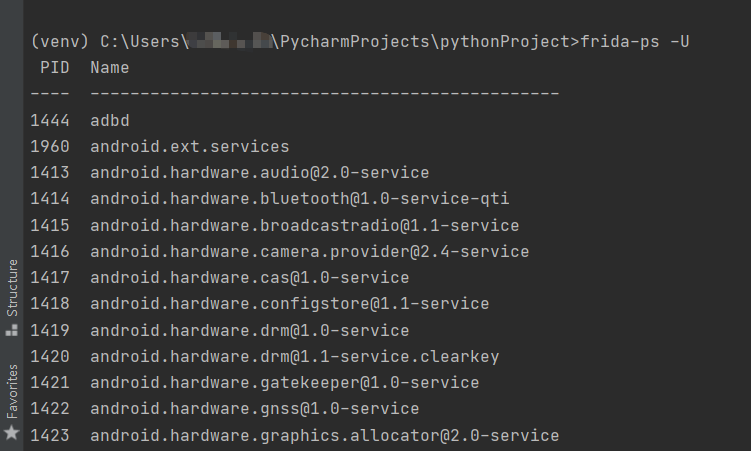Click the Favorites star icon
The width and height of the screenshot is (751, 451).
click(12, 433)
